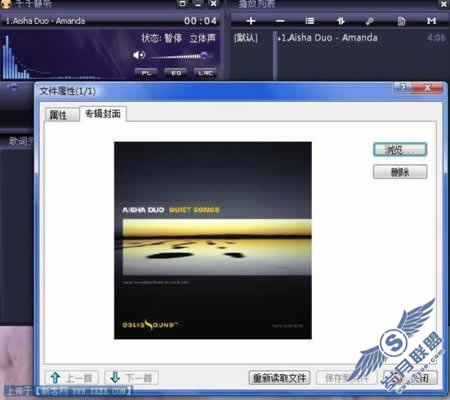Click the 浏览 browse button

pos(400,149)
